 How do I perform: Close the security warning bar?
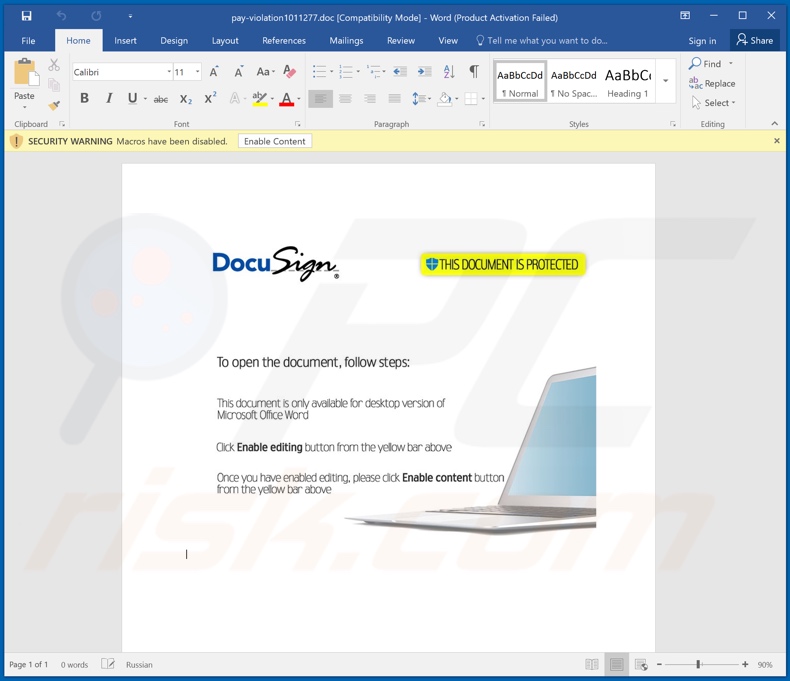776,141
